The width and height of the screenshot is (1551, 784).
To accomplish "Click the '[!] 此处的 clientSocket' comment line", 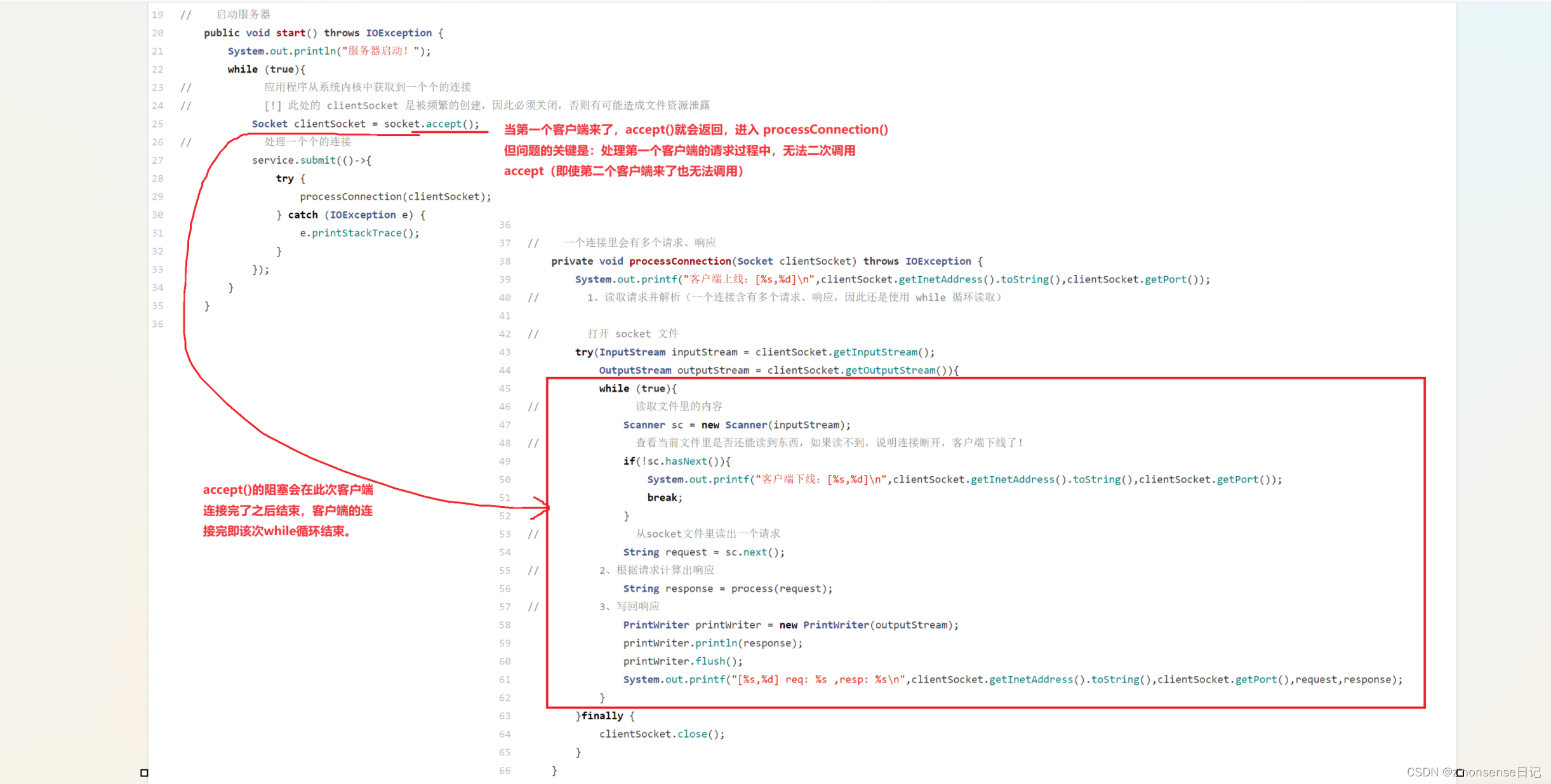I will pos(487,105).
